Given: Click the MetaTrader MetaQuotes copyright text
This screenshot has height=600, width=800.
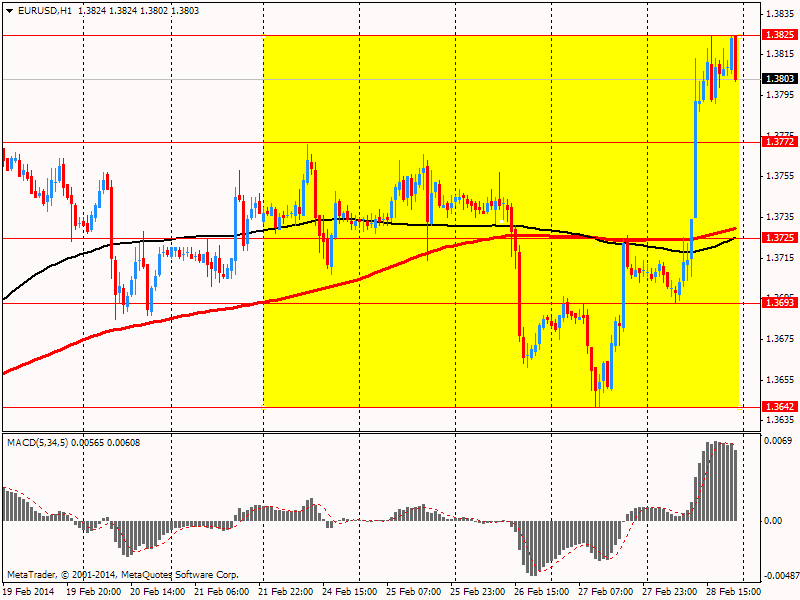Looking at the screenshot, I should click(x=122, y=575).
